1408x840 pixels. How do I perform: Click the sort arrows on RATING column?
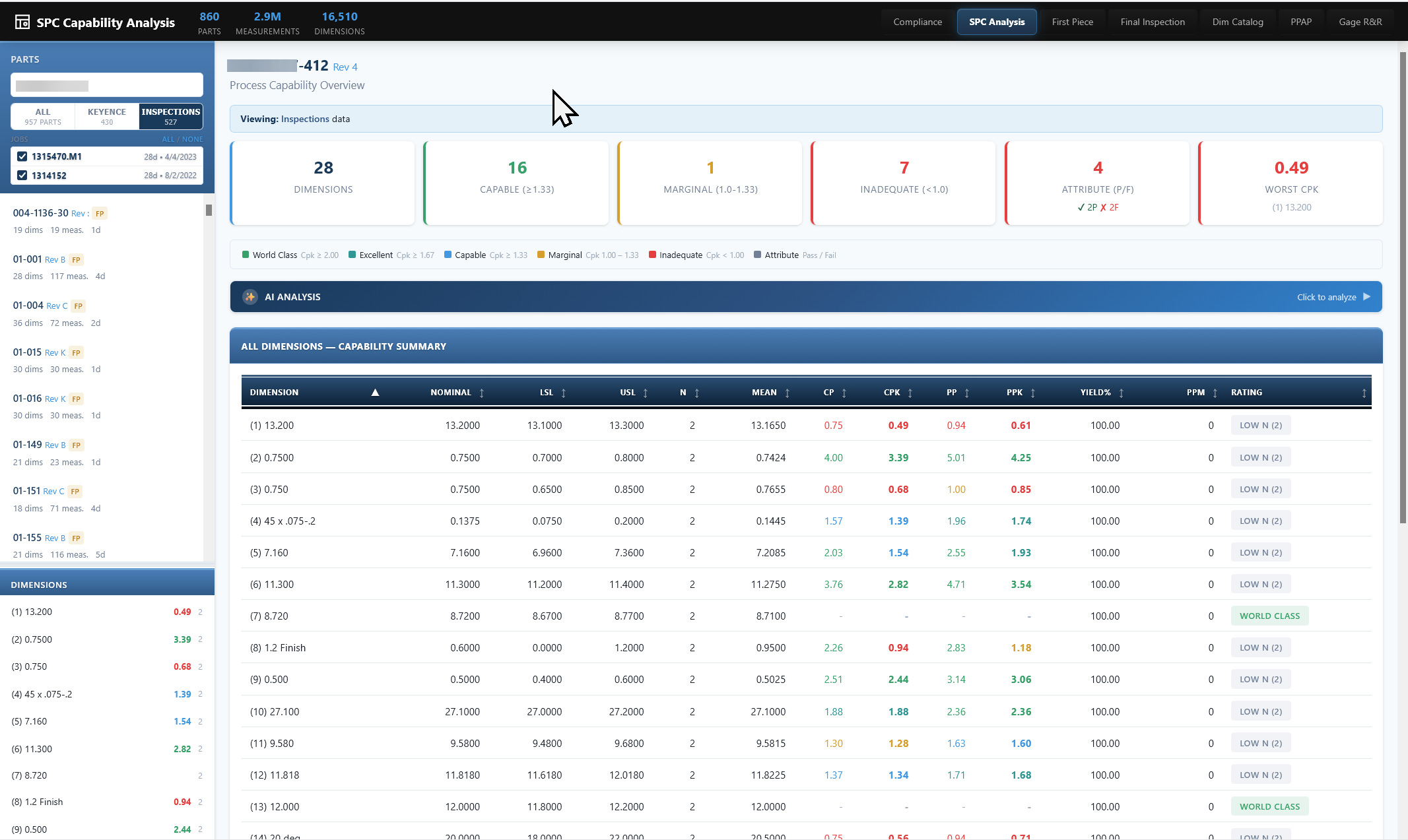pos(1364,393)
